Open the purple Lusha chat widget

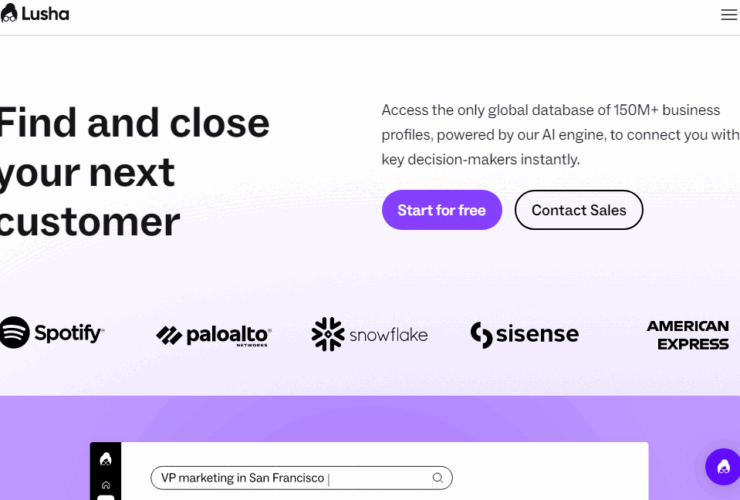[723, 466]
